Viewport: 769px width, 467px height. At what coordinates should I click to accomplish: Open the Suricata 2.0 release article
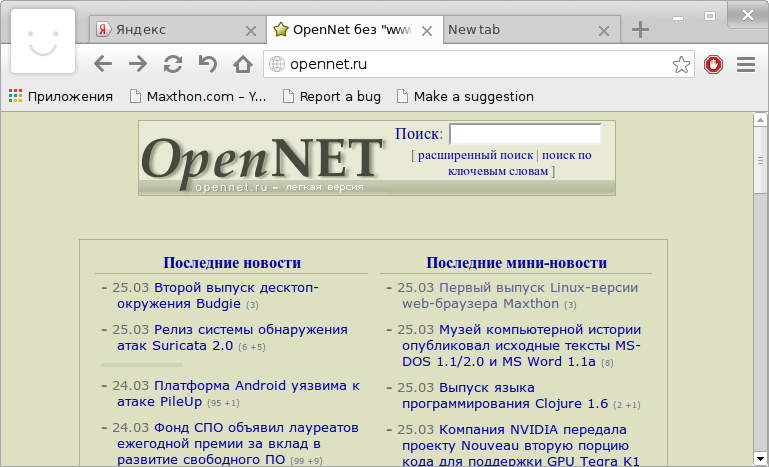pyautogui.click(x=232, y=337)
